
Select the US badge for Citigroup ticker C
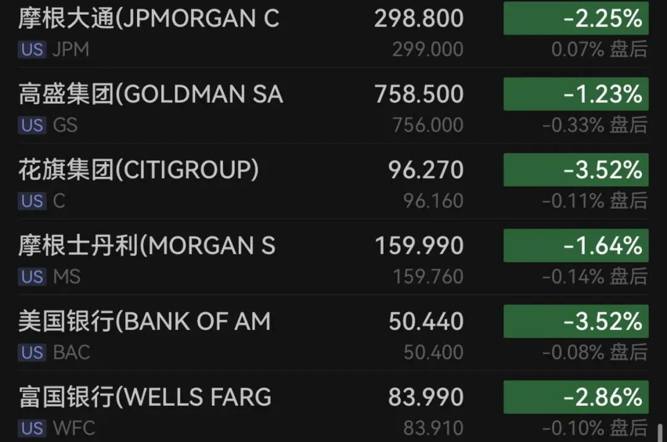(x=32, y=201)
